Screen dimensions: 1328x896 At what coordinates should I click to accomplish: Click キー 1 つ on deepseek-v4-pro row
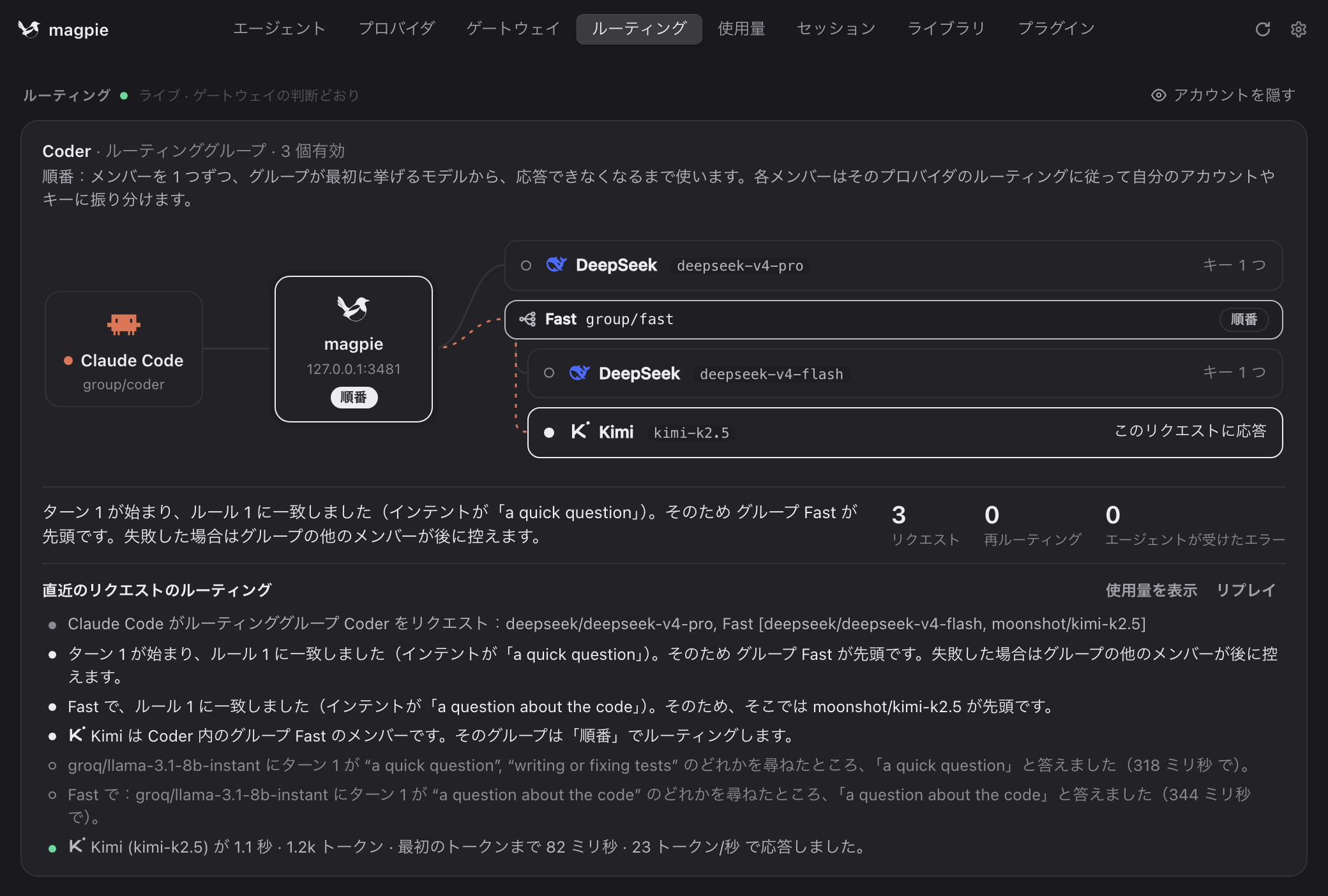[1235, 265]
